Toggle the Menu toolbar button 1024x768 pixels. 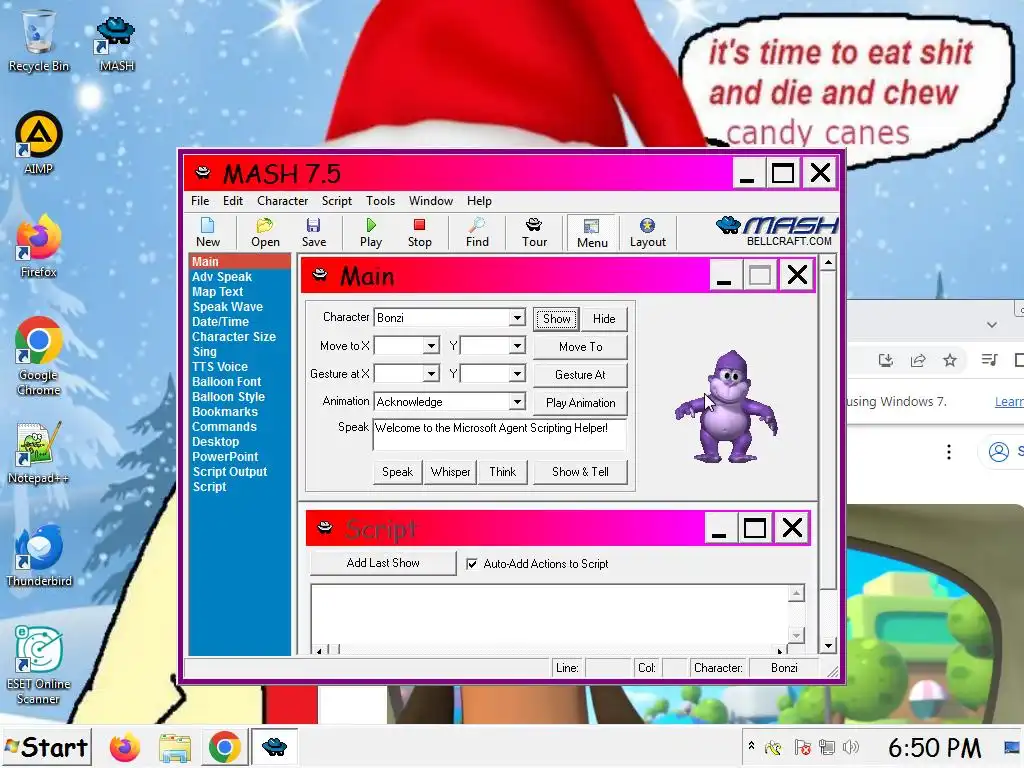[592, 233]
